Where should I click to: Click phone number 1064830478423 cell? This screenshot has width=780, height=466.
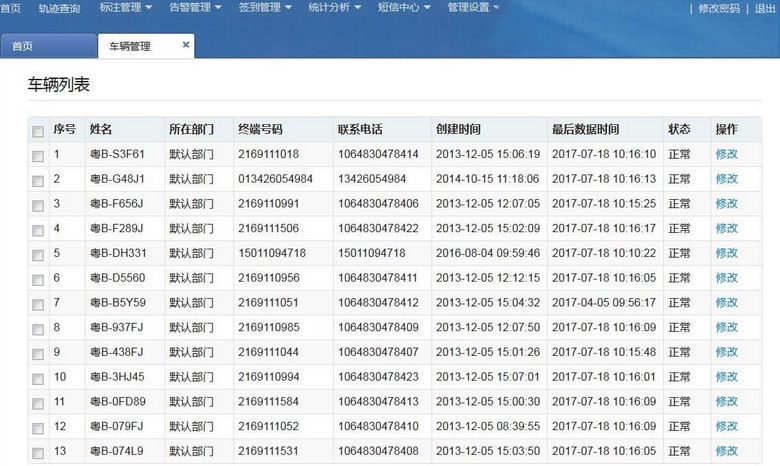[379, 377]
